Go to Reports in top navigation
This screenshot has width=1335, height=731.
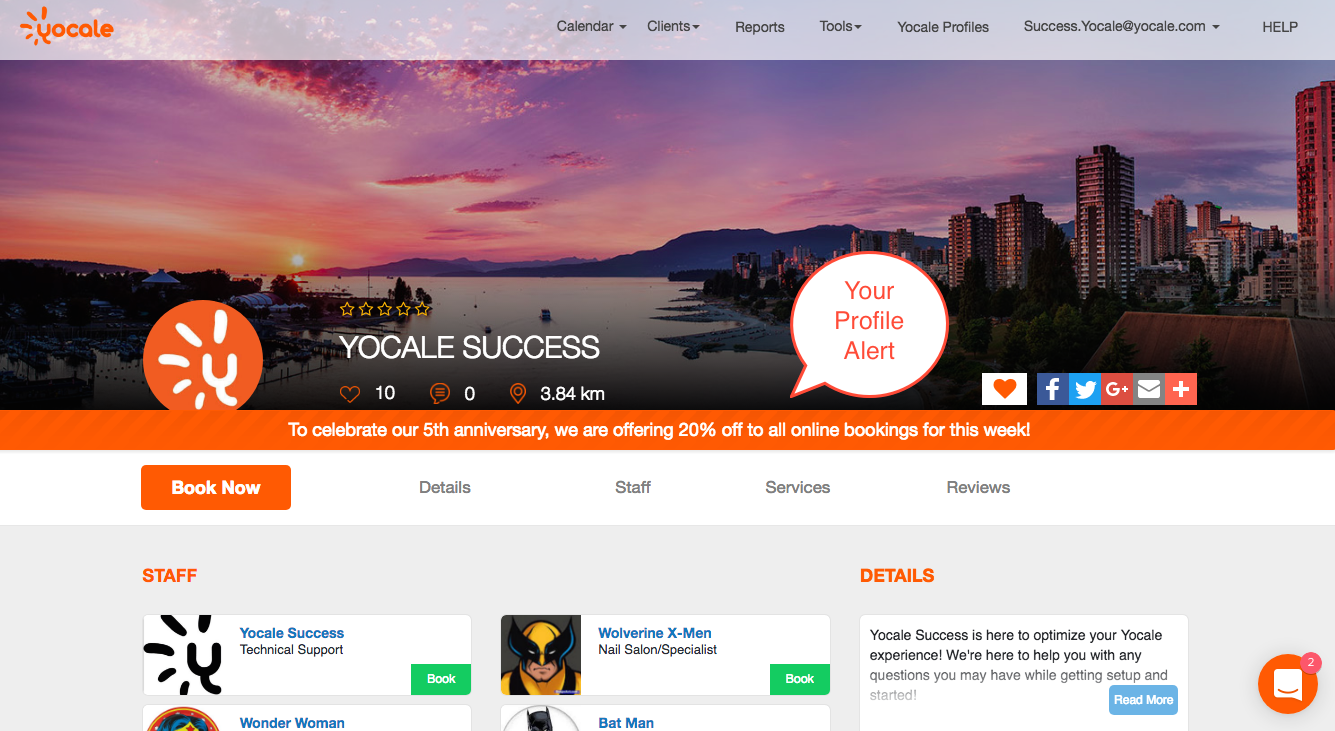[760, 27]
